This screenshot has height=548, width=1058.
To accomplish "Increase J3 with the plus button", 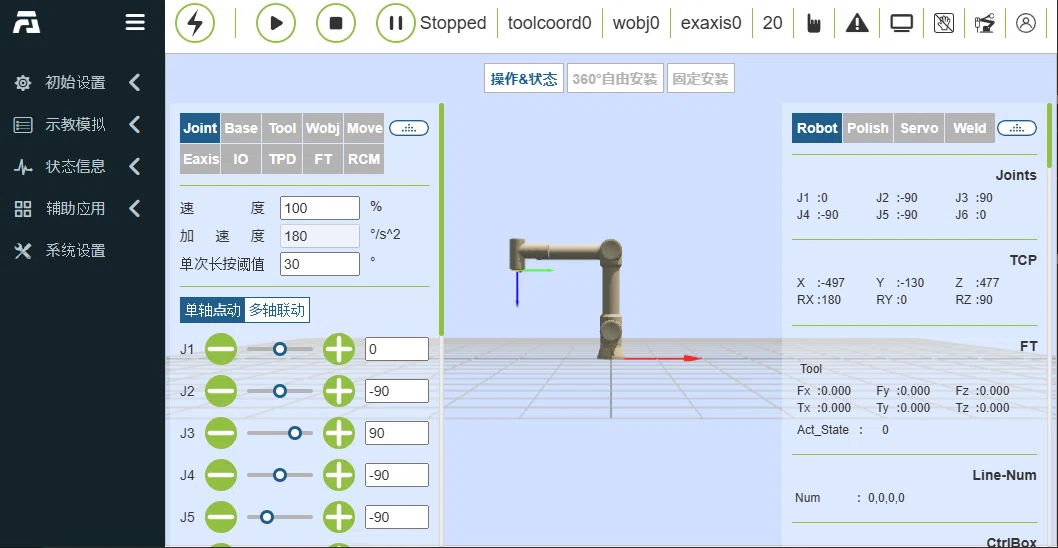I will click(x=339, y=433).
